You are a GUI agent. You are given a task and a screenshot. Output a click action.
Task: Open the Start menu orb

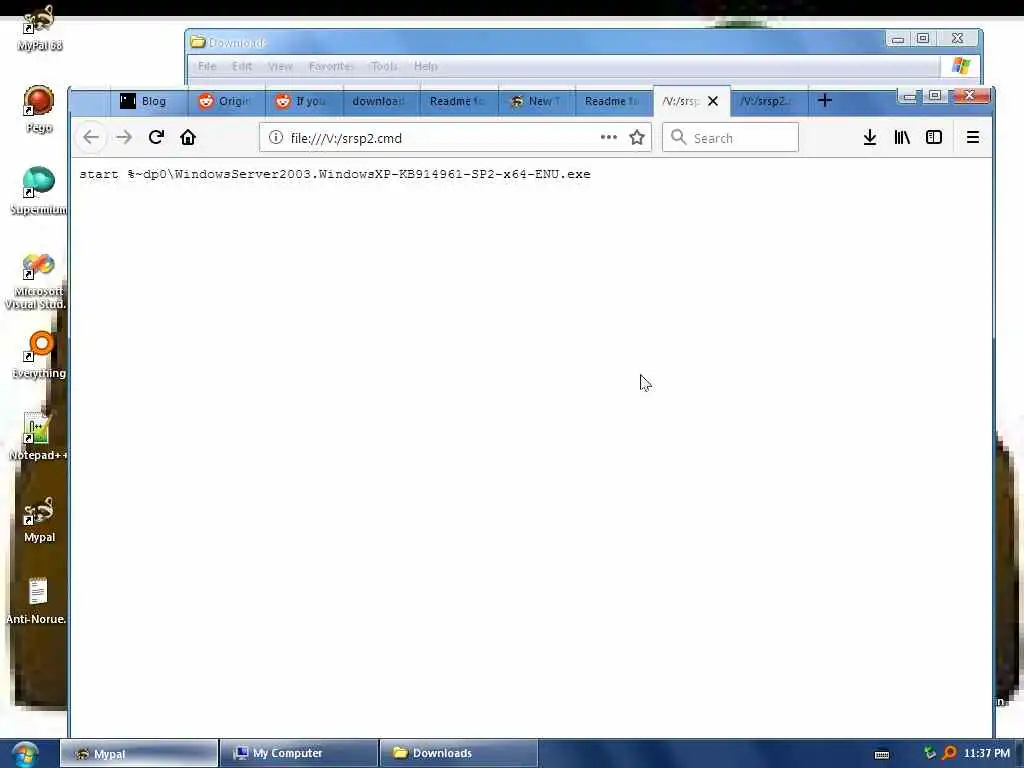pos(25,754)
